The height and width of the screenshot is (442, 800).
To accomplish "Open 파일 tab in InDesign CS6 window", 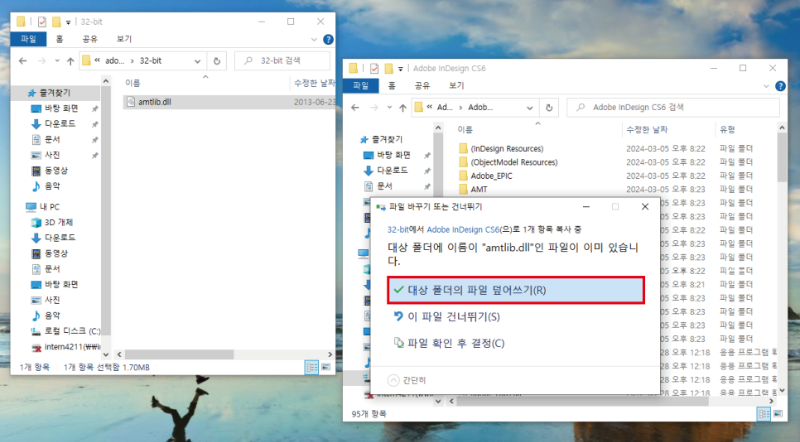I will pos(361,86).
